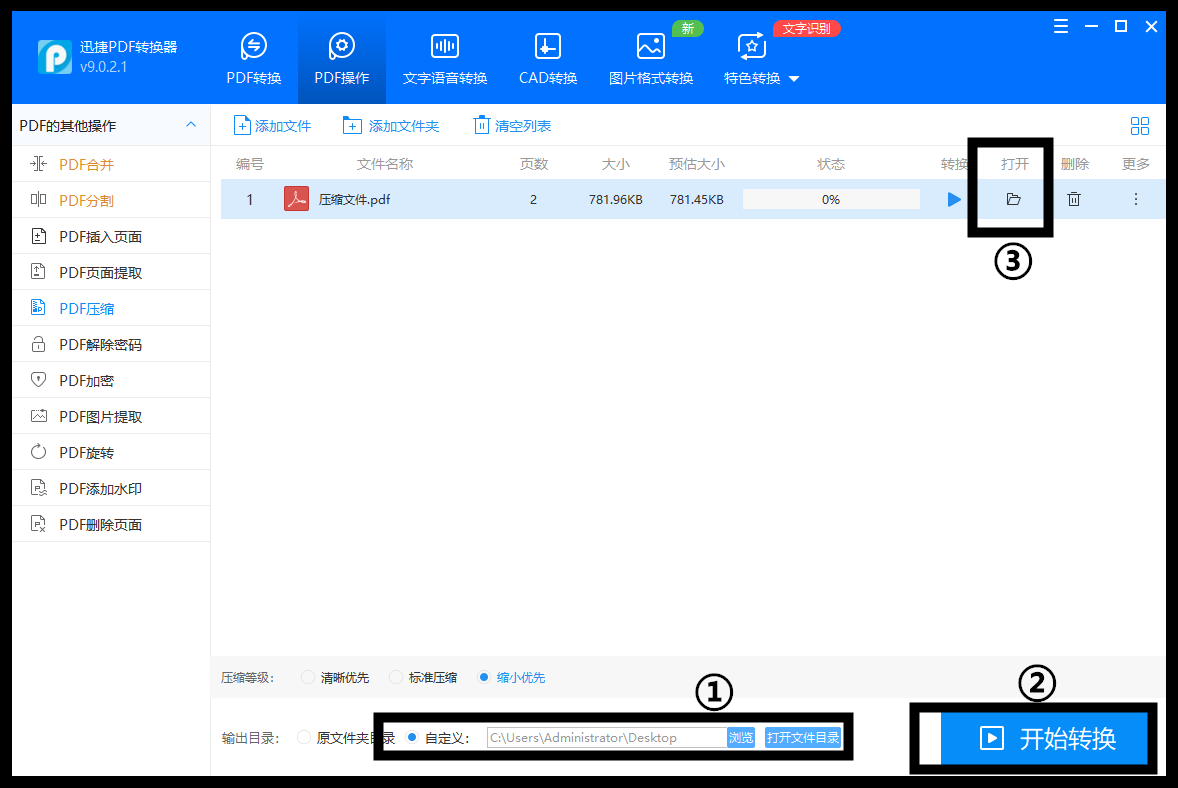Select PDF页面提取 in sidebar
Screen dimensions: 1178x788
coord(111,273)
